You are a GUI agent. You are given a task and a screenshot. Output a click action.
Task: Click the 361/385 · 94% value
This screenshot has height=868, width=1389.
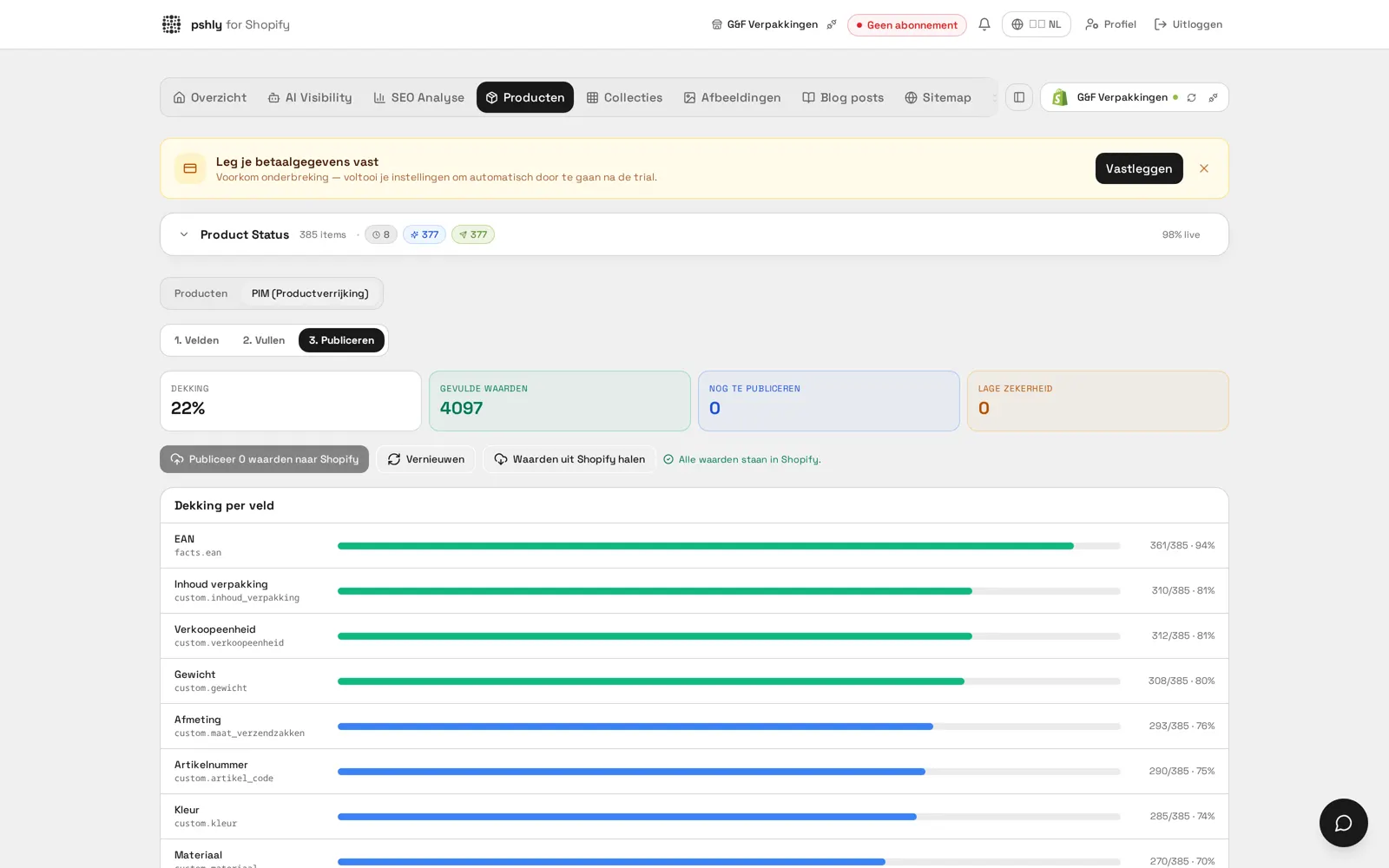[1182, 546]
